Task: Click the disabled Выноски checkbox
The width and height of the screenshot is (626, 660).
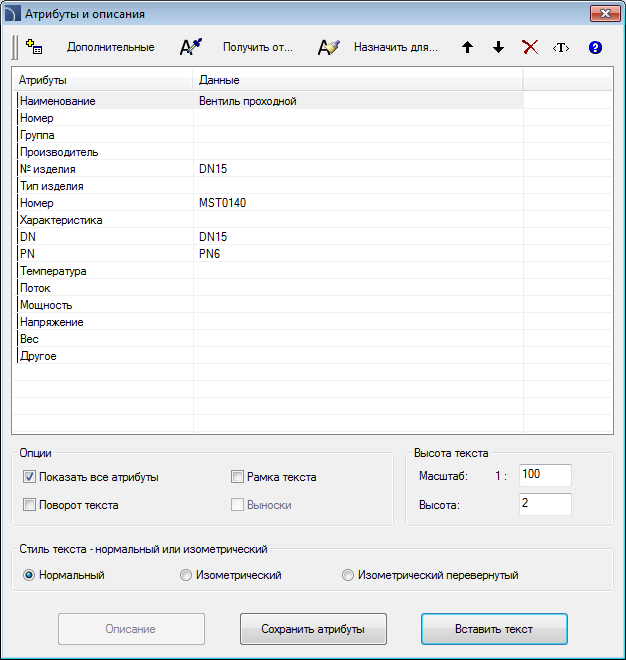Action: click(237, 505)
